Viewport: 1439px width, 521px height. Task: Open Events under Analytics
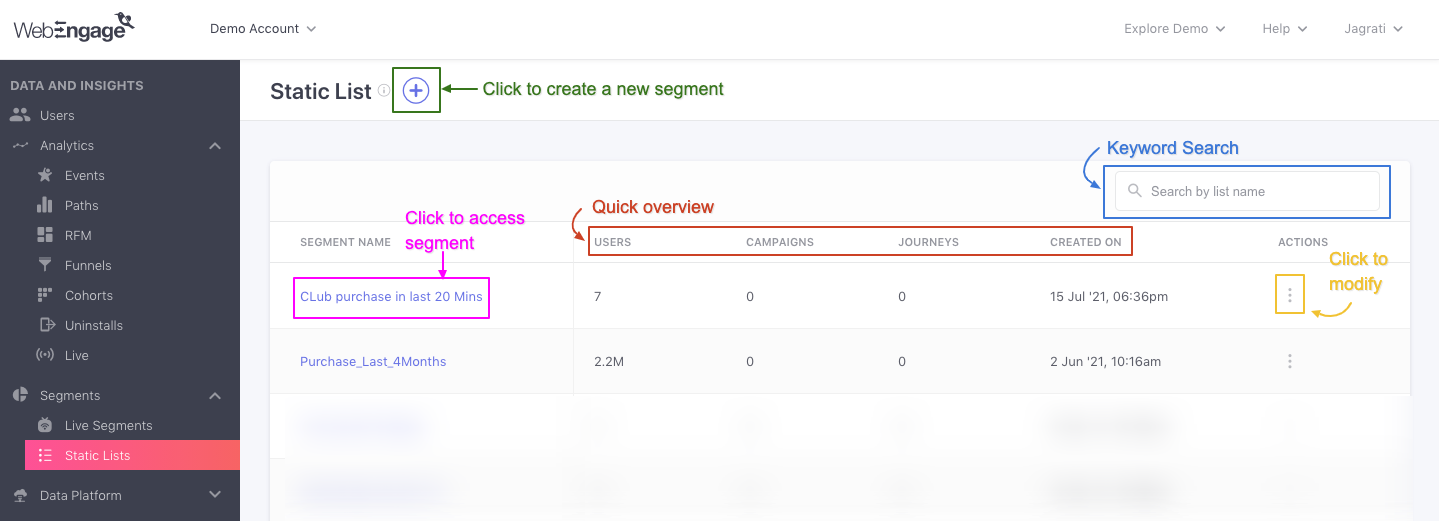pos(85,175)
